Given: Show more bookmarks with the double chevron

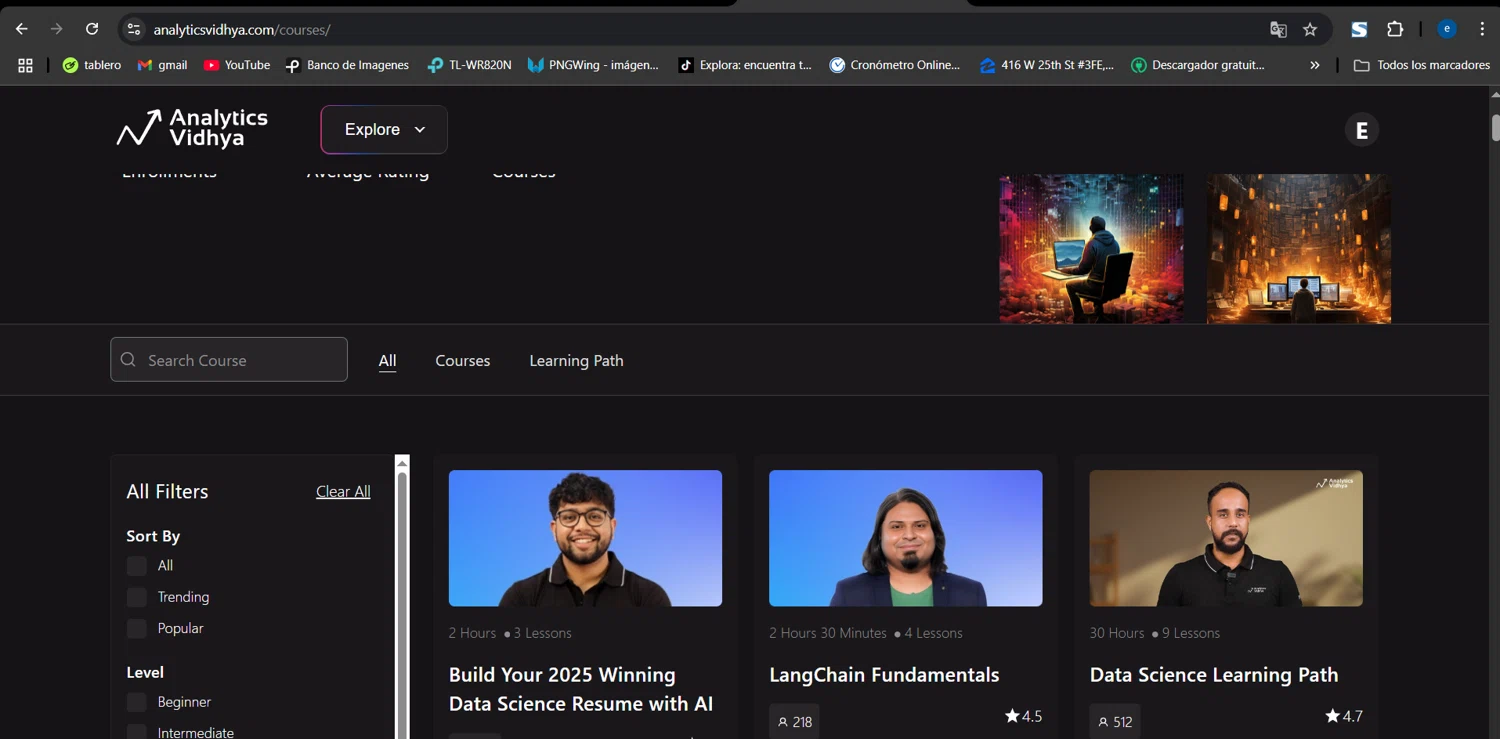Looking at the screenshot, I should point(1315,65).
